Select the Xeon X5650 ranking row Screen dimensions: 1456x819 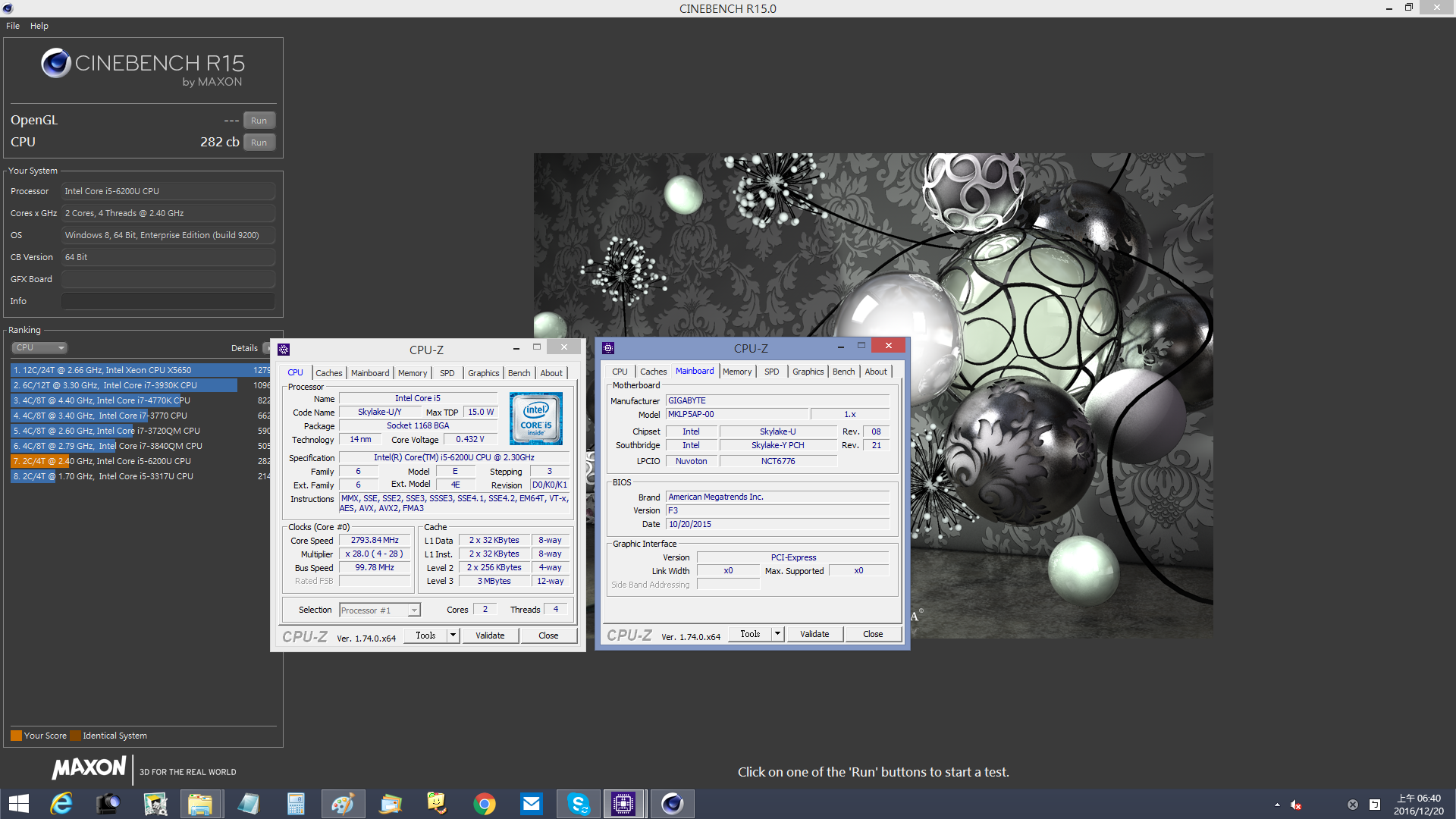[140, 370]
